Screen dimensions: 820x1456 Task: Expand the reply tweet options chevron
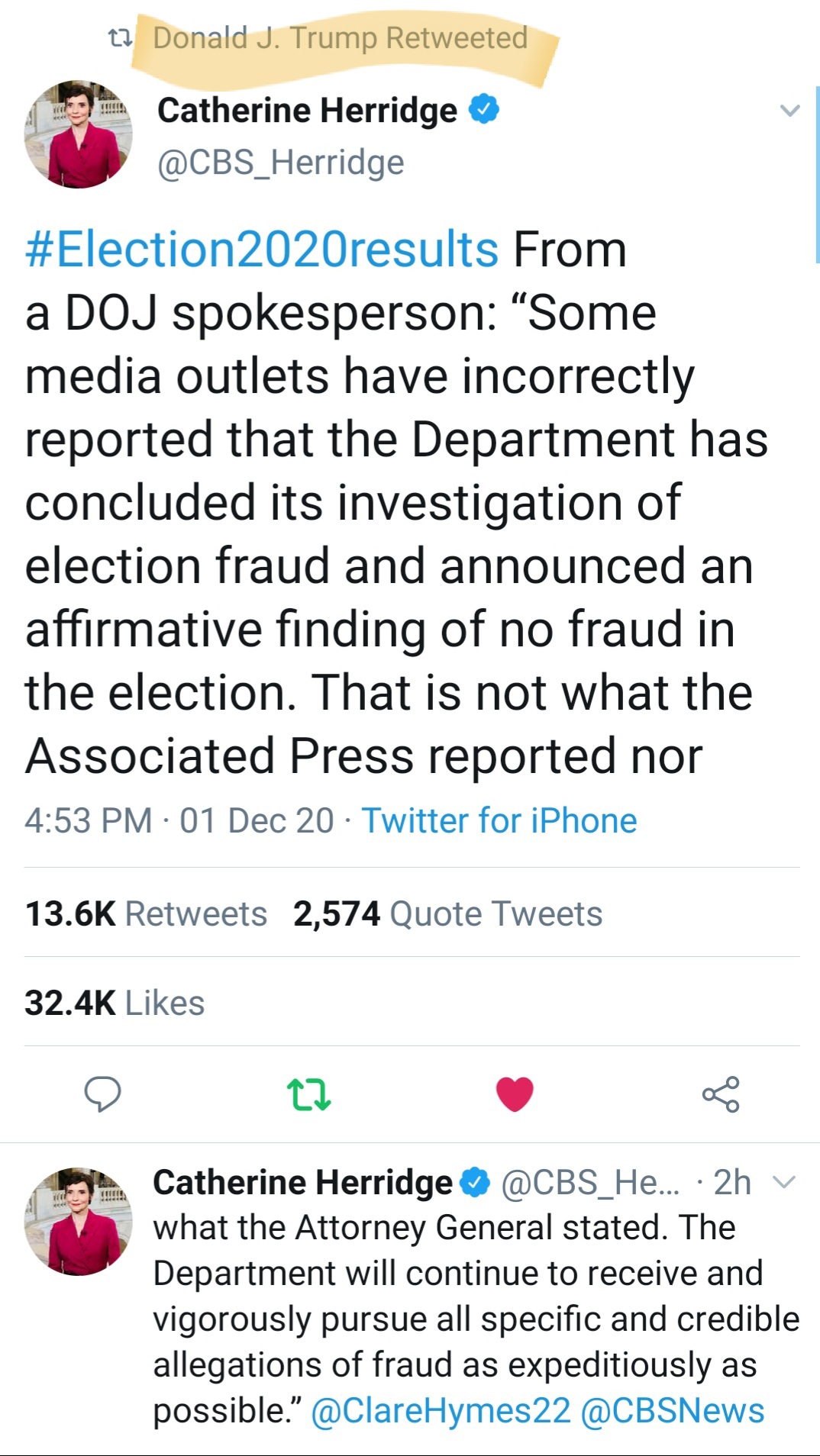click(784, 1183)
